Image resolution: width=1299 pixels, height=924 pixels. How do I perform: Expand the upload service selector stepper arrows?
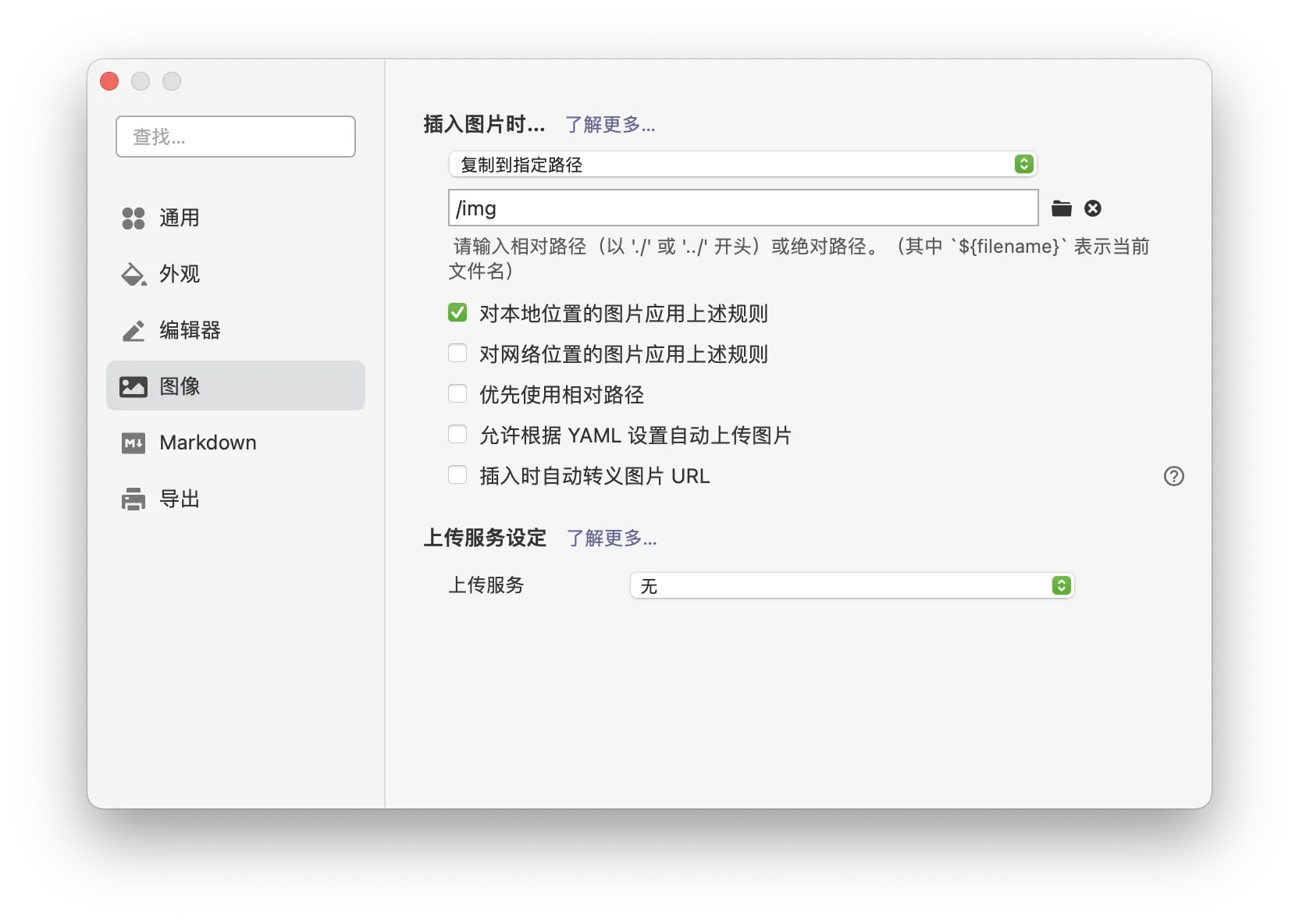click(1060, 585)
